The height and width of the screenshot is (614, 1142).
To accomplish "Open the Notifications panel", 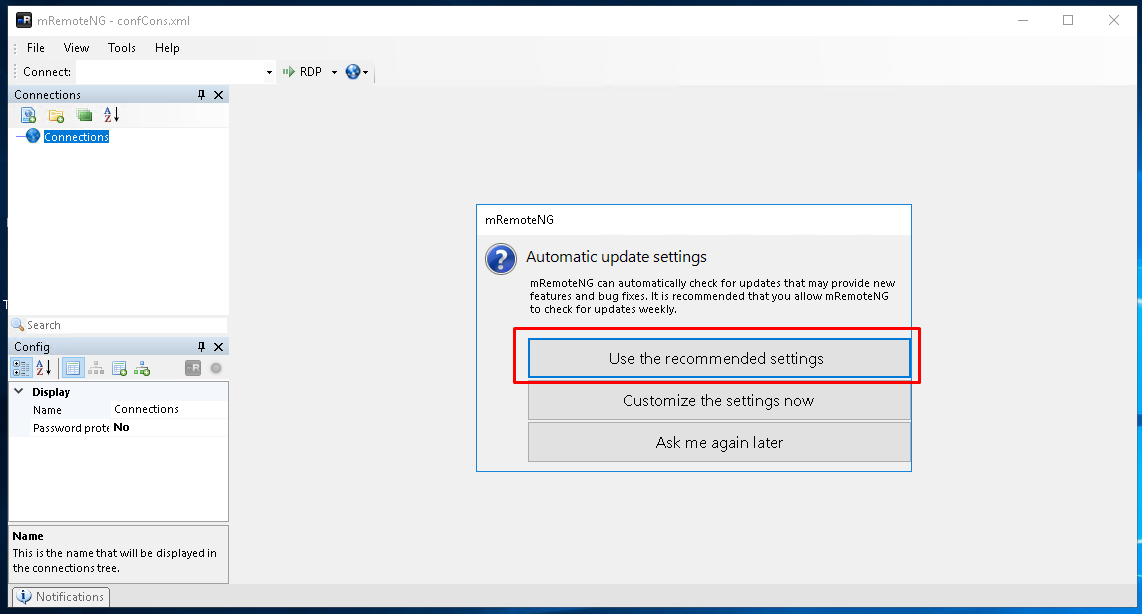I will (x=60, y=596).
